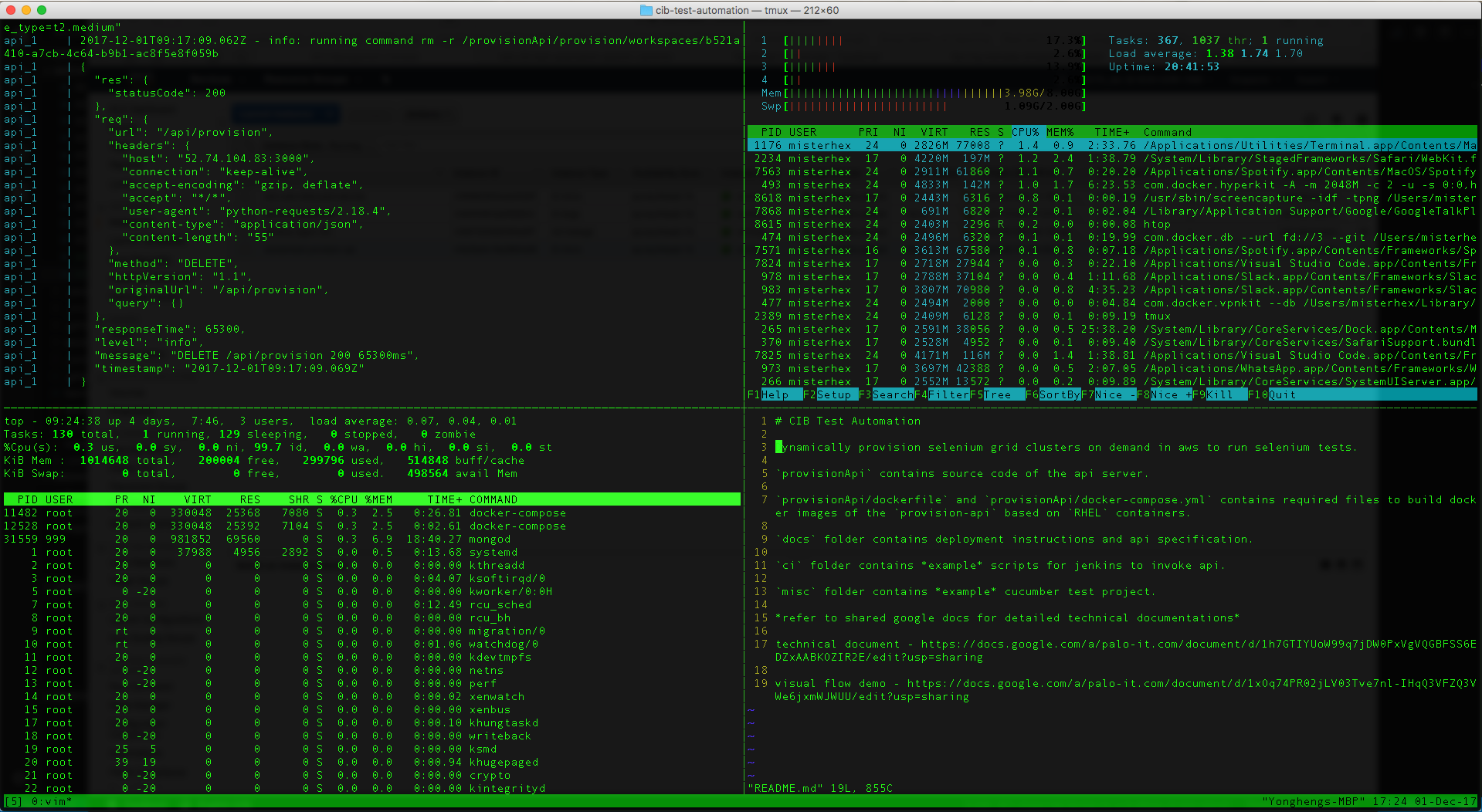This screenshot has width=1482, height=812.
Task: Click Nice + to raise priority
Action: [x=1164, y=394]
